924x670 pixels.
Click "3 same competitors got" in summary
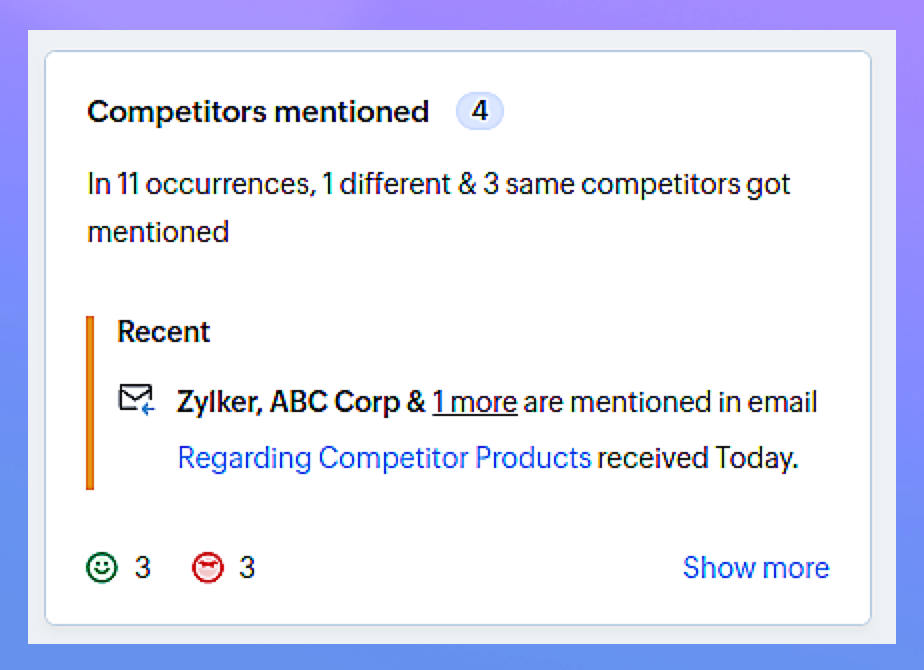coord(637,185)
